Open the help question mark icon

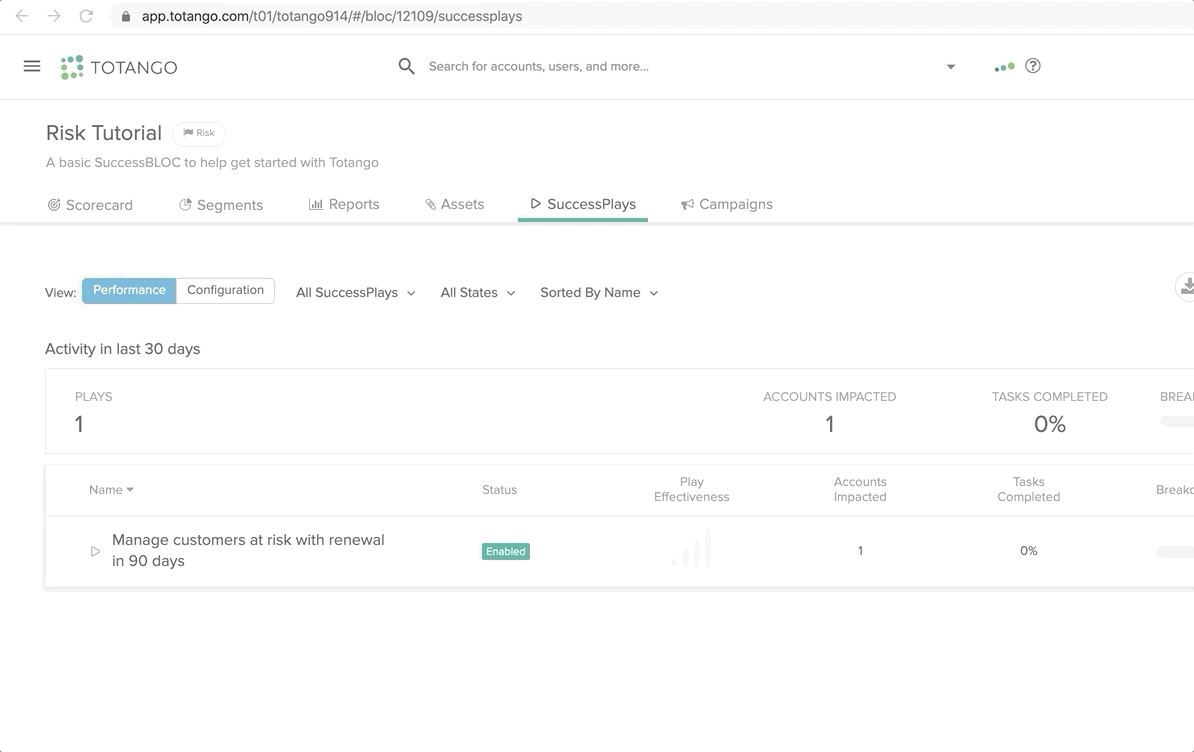(x=1033, y=65)
